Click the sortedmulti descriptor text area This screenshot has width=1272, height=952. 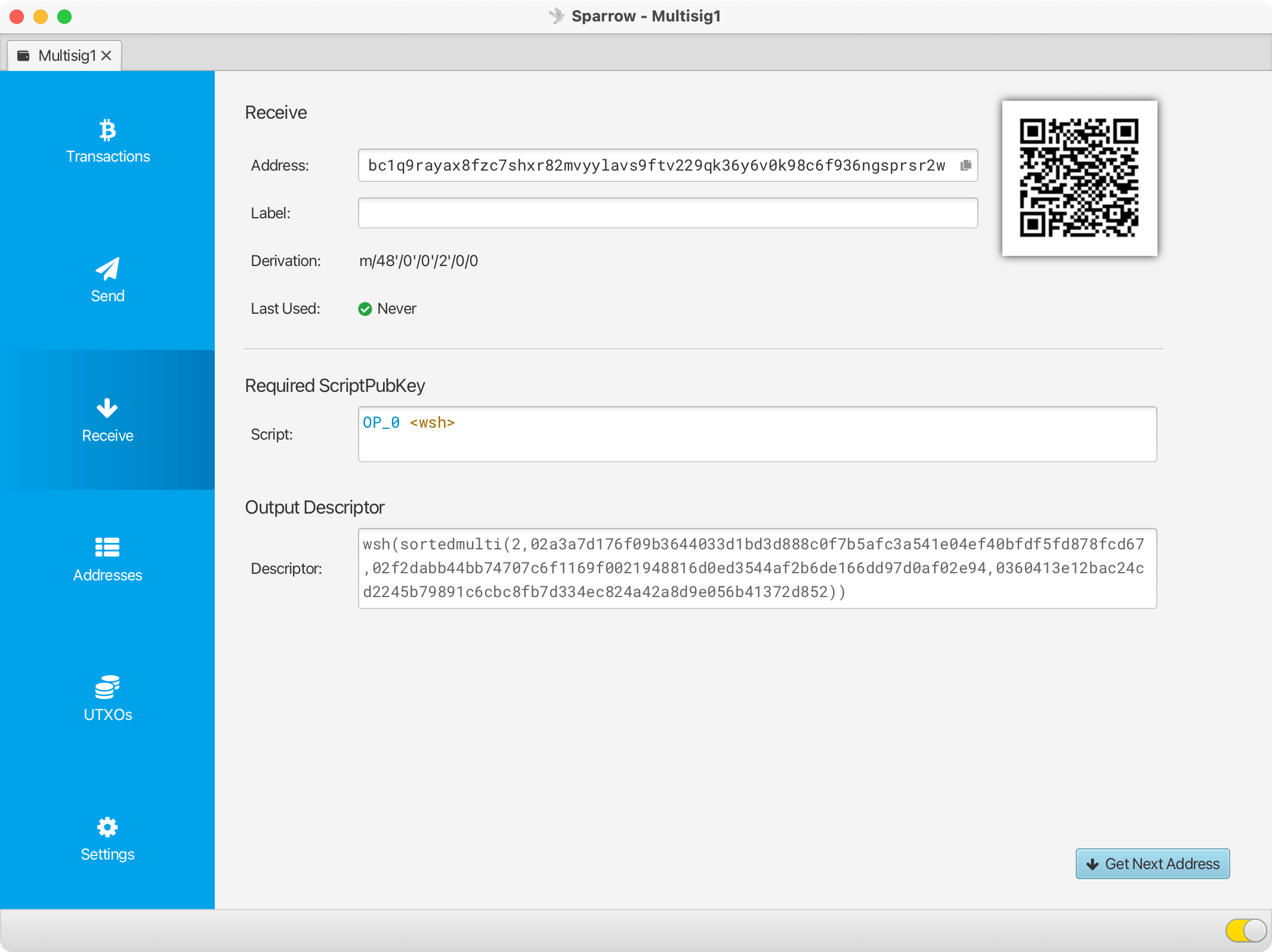tap(757, 568)
